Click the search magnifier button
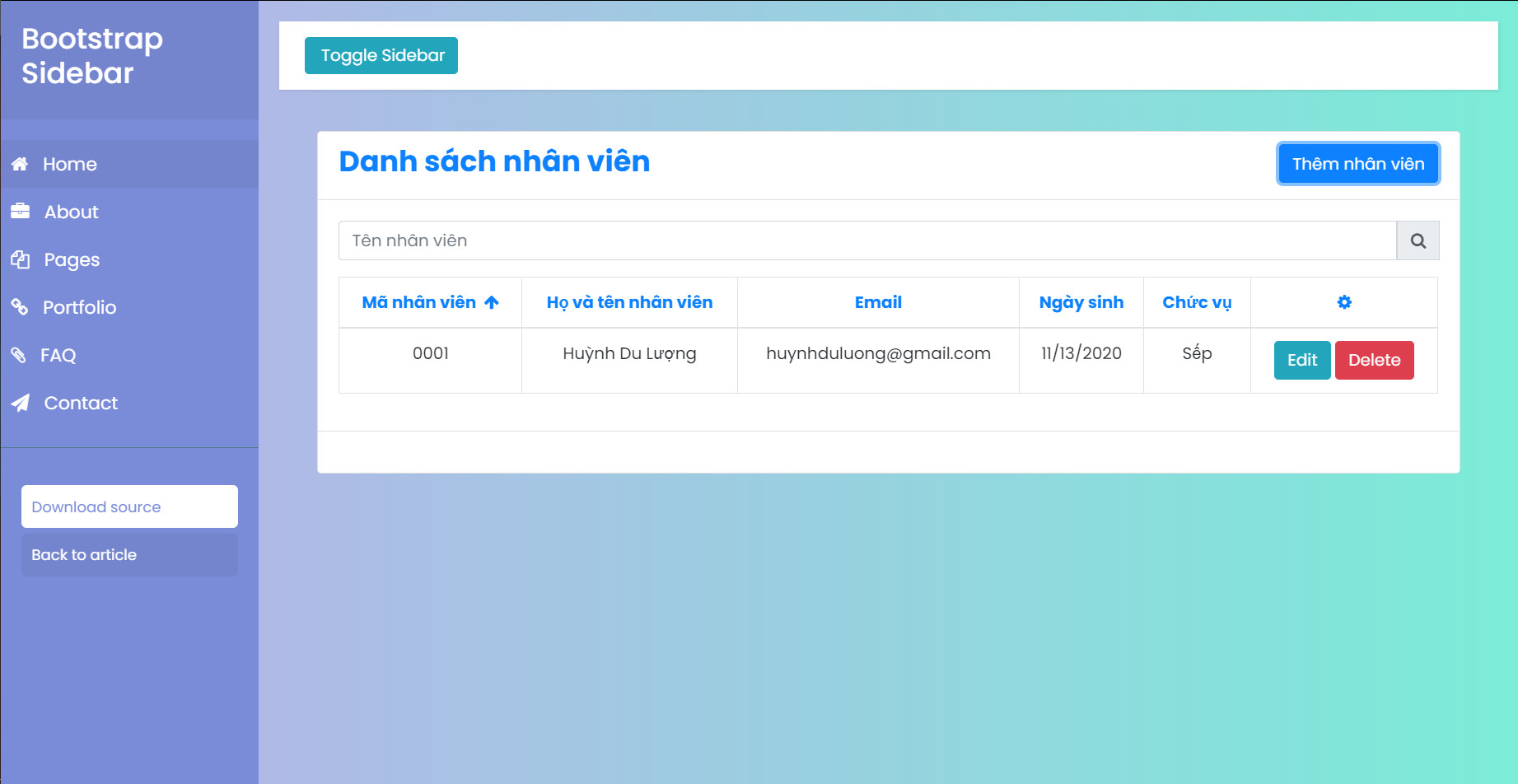Viewport: 1518px width, 784px height. pyautogui.click(x=1418, y=240)
